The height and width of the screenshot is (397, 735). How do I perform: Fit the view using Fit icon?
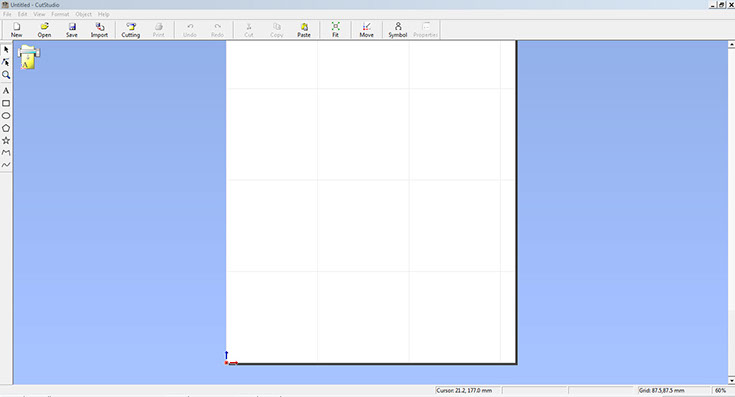click(336, 30)
